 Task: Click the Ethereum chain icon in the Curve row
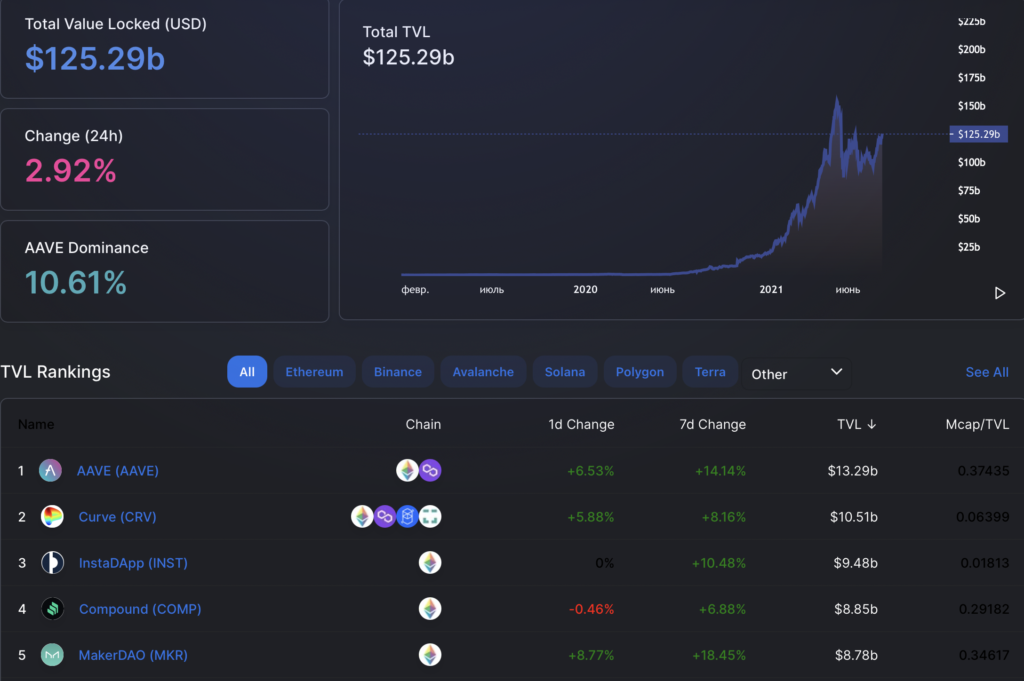click(x=362, y=517)
